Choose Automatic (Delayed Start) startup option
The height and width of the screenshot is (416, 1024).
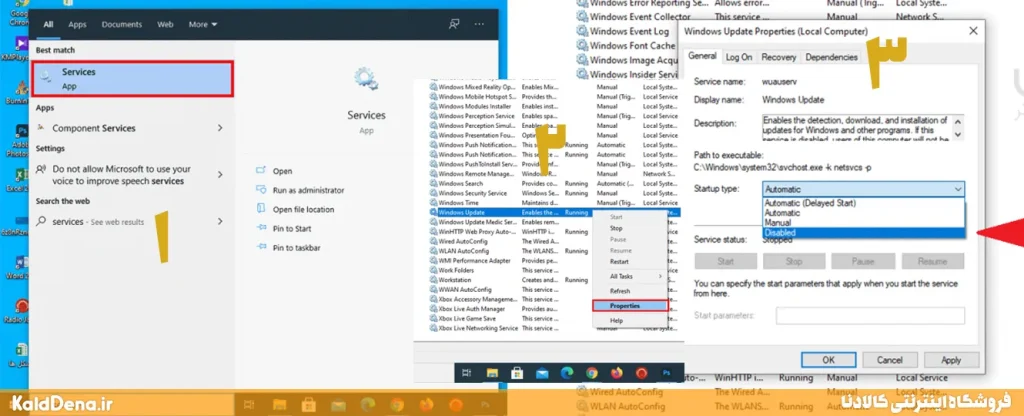coord(863,203)
